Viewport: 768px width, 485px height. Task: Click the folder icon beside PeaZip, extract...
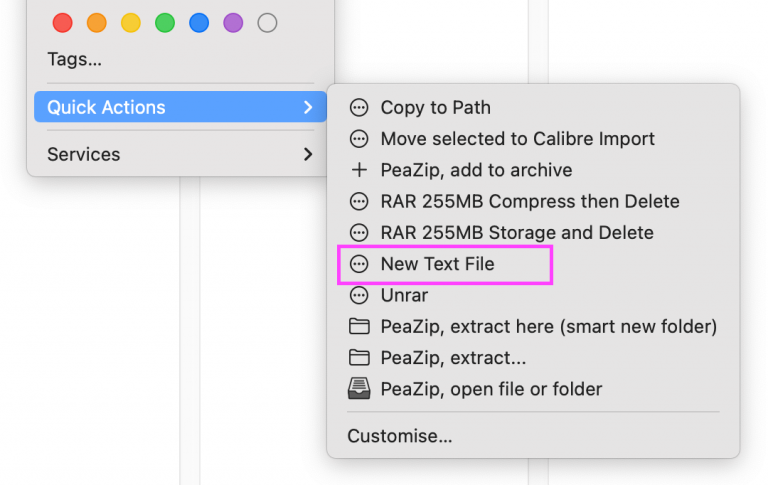click(359, 358)
